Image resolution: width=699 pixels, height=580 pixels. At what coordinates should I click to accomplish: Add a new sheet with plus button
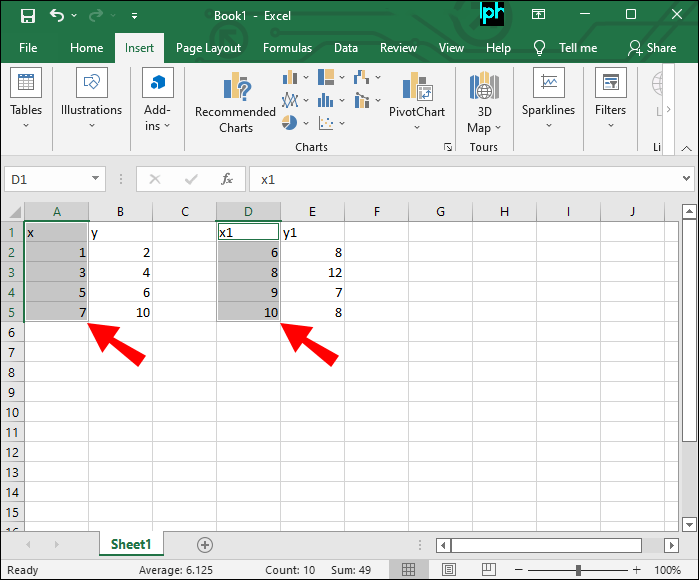pos(205,545)
